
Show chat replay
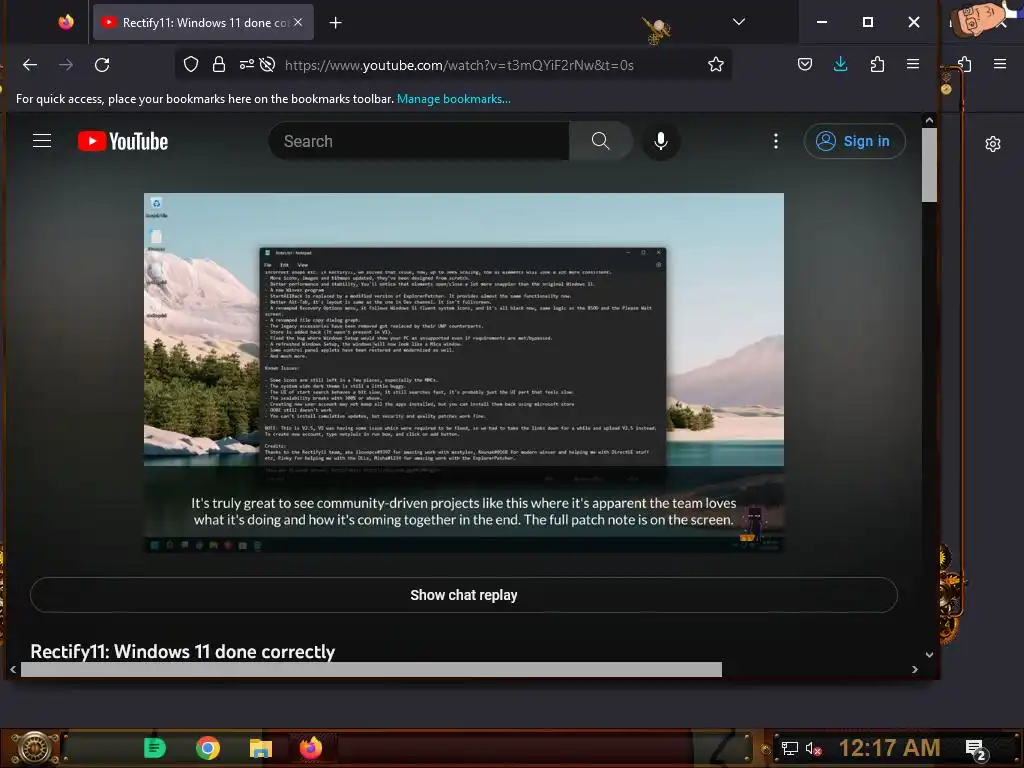pos(464,595)
